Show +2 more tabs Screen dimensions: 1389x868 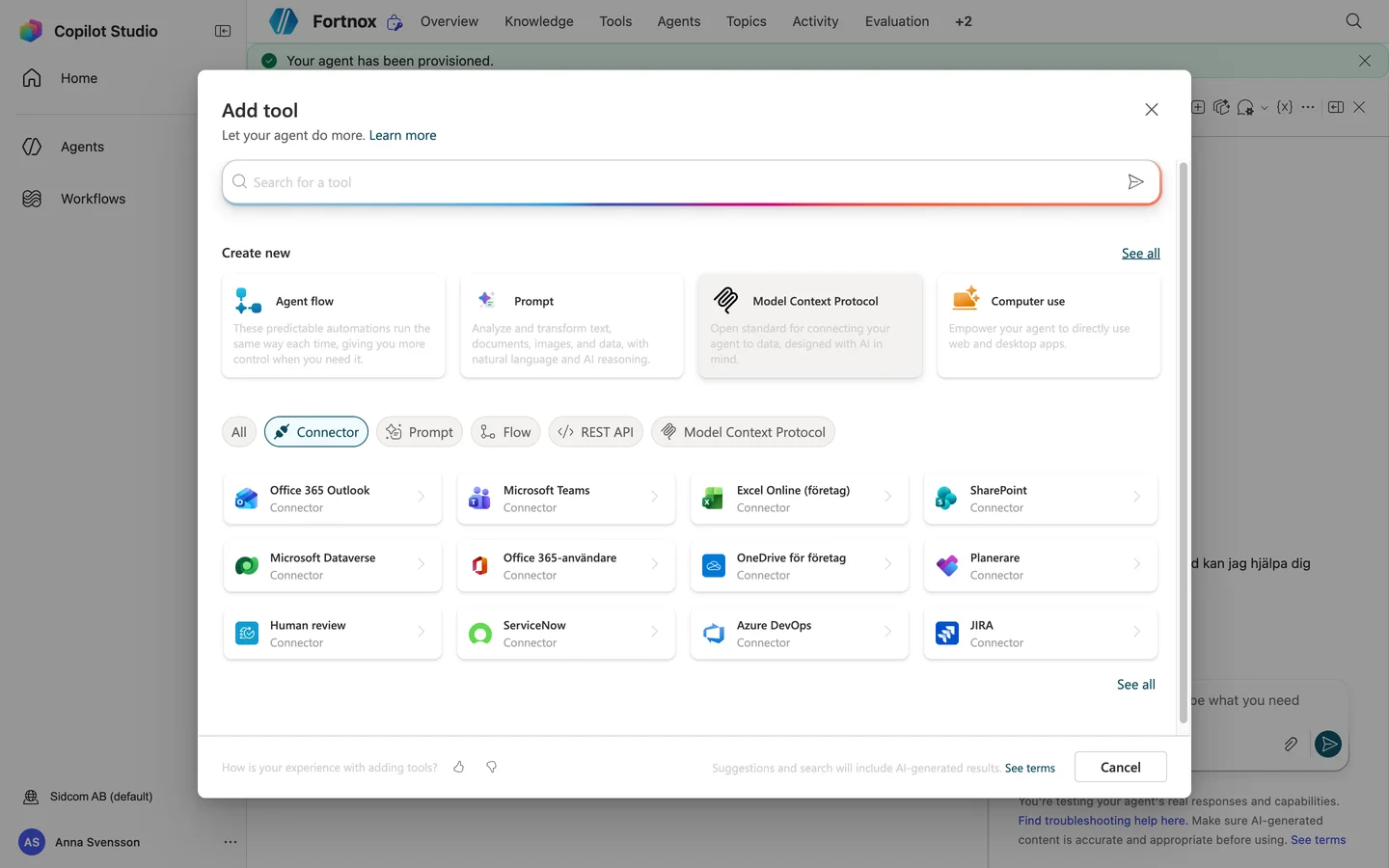(x=964, y=21)
